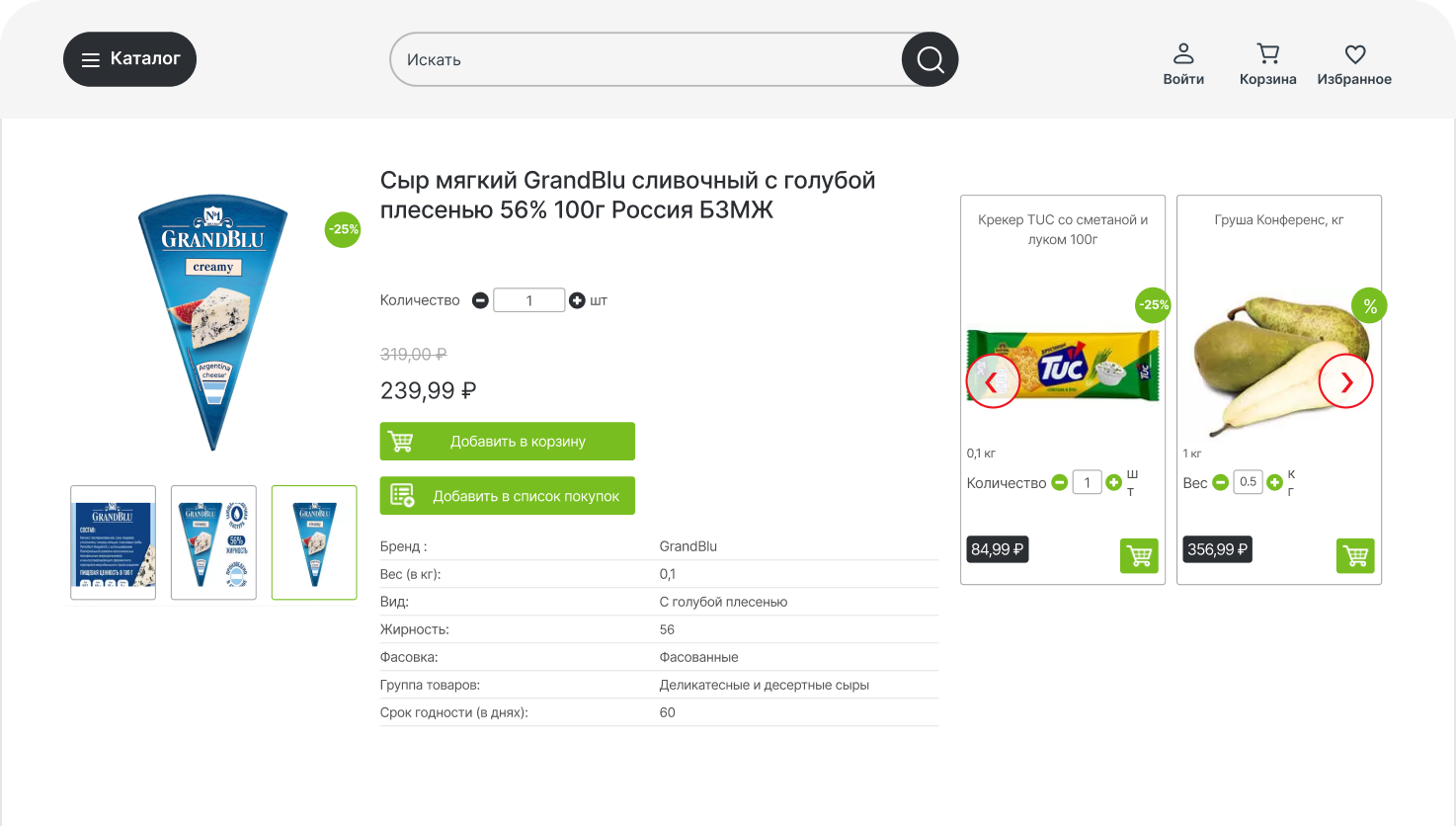Focus the Искать search field

tap(647, 59)
